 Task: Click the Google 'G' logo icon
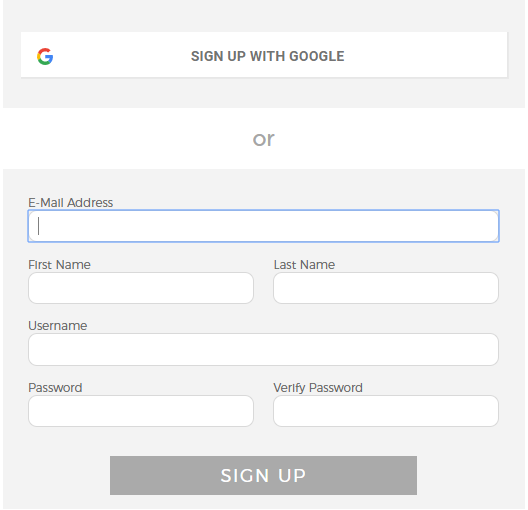(x=45, y=56)
